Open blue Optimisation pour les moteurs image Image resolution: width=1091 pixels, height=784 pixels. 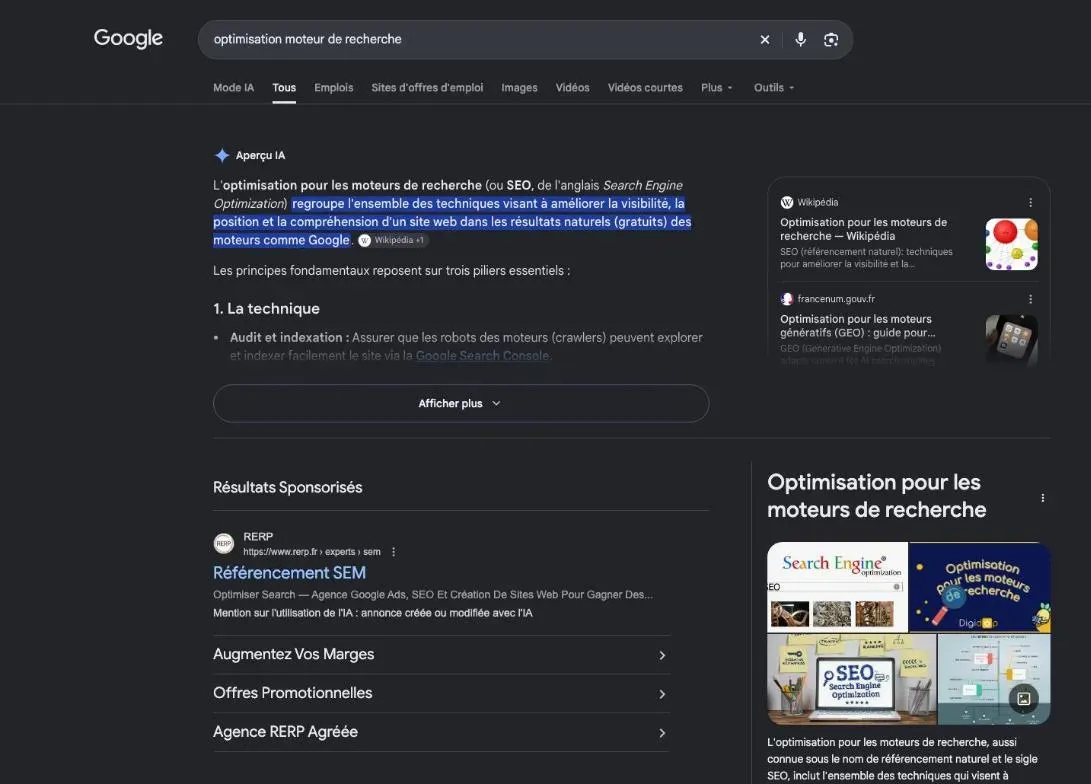(980, 587)
